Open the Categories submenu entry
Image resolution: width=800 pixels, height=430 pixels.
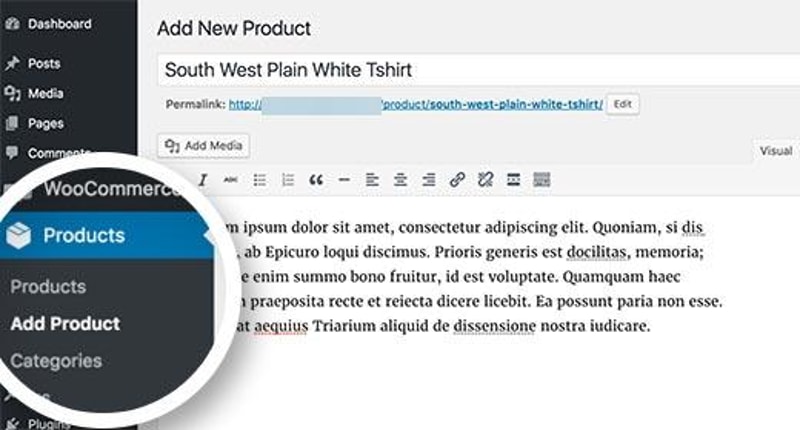pos(56,361)
